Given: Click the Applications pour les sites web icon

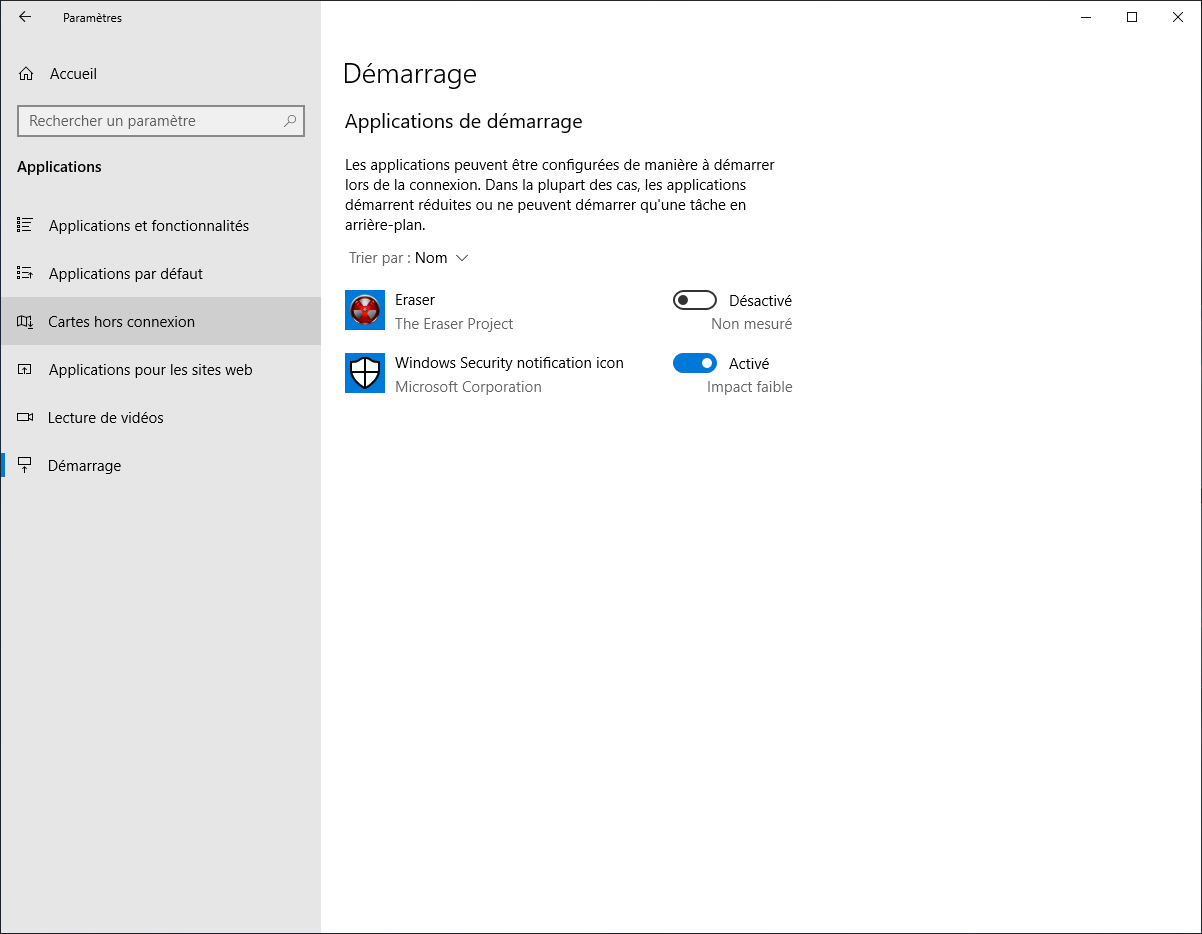Looking at the screenshot, I should [x=25, y=369].
